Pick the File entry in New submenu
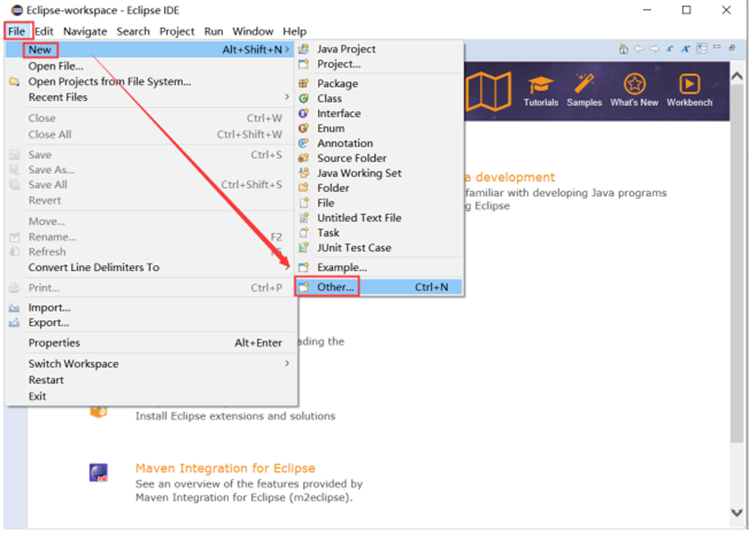750x533 pixels. click(x=378, y=203)
